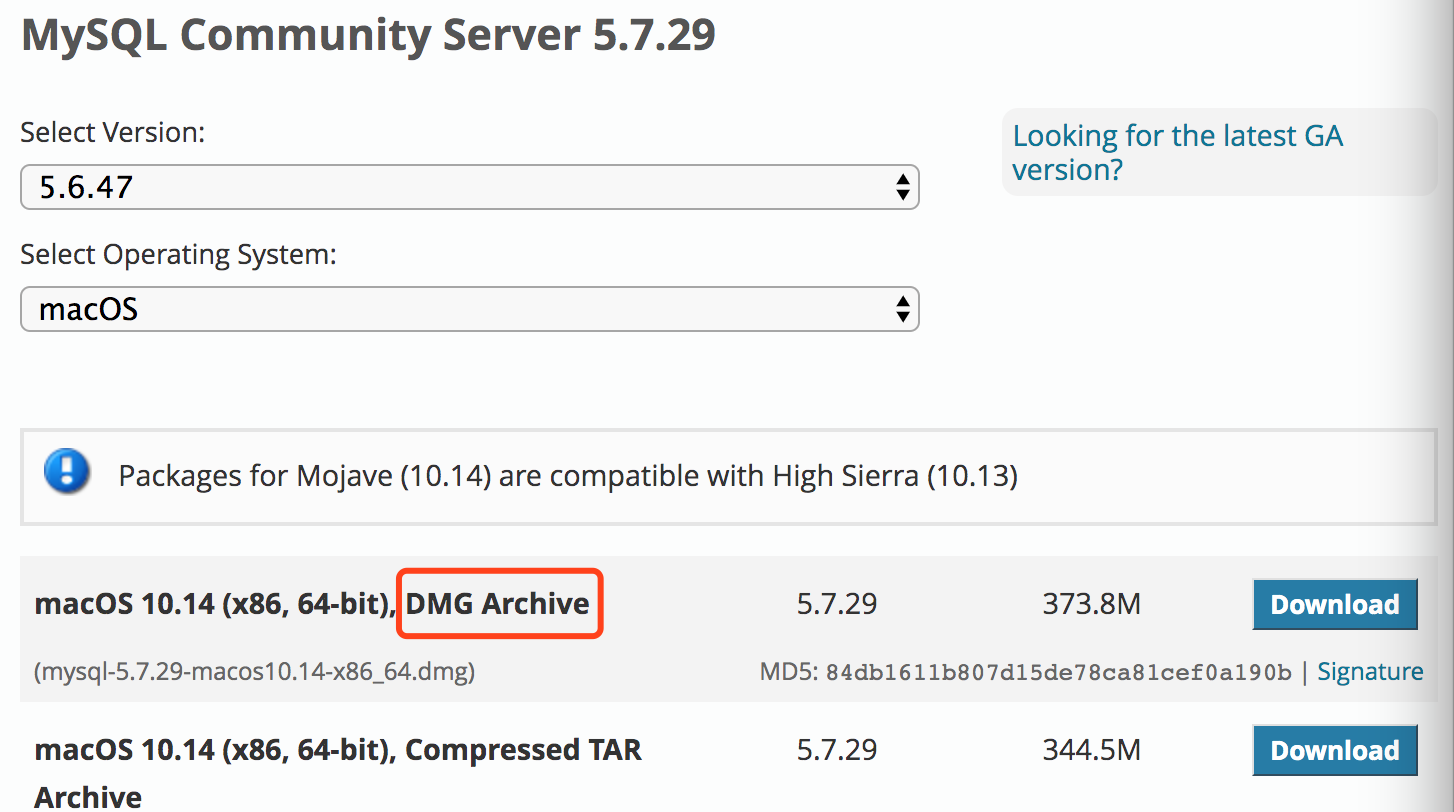Open the Signature link for the DMG
Screen dimensions: 1454x812
coord(1370,671)
